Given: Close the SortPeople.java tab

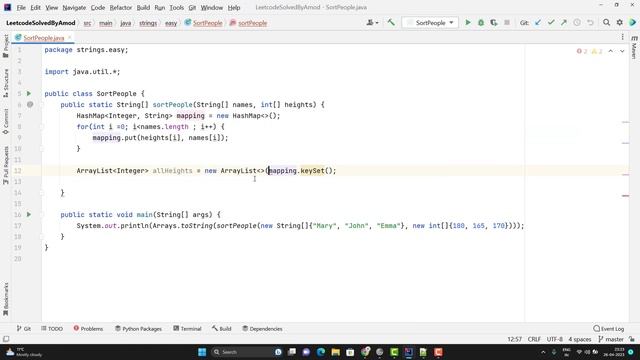Looking at the screenshot, I should pyautogui.click(x=69, y=38).
